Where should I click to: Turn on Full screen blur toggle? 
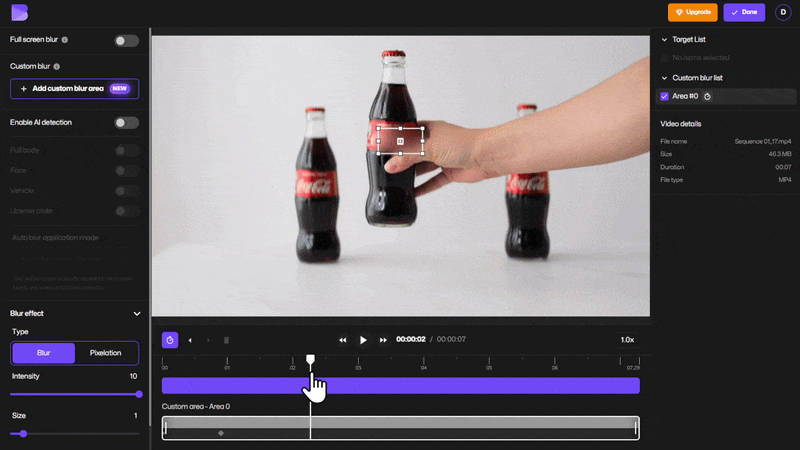coord(126,40)
